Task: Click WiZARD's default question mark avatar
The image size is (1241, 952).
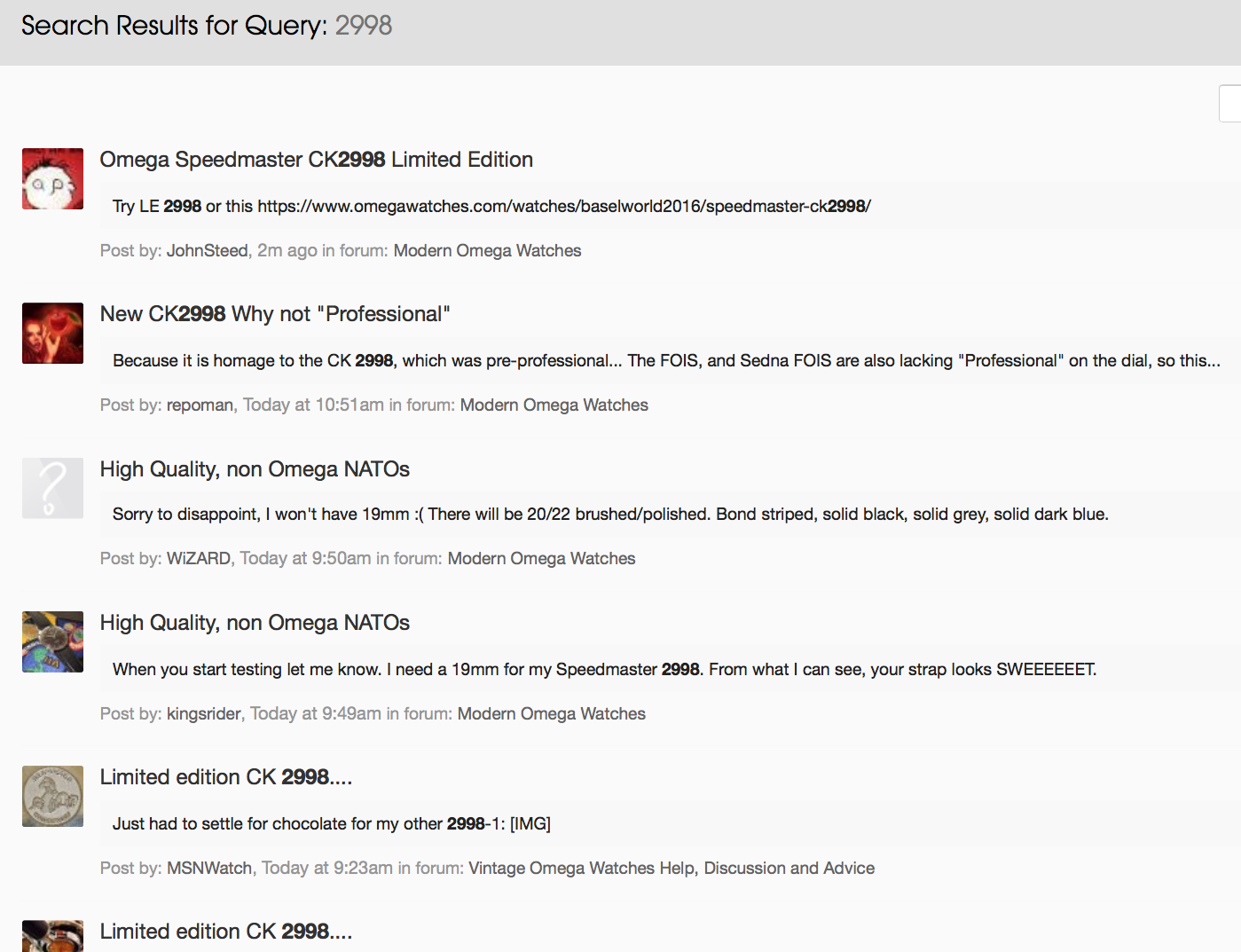Action: (x=52, y=488)
